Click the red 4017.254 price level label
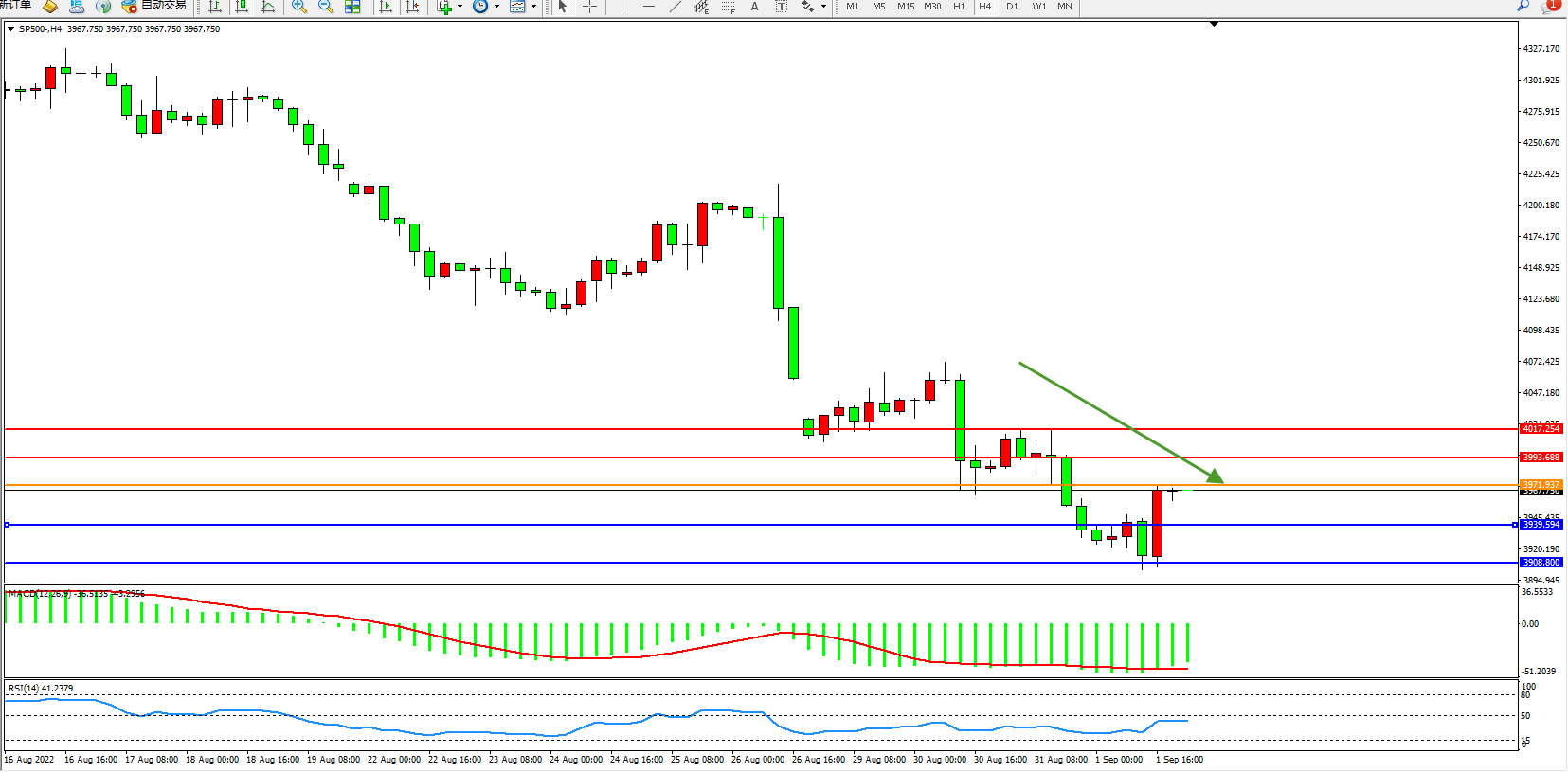1568x772 pixels. (x=1541, y=429)
